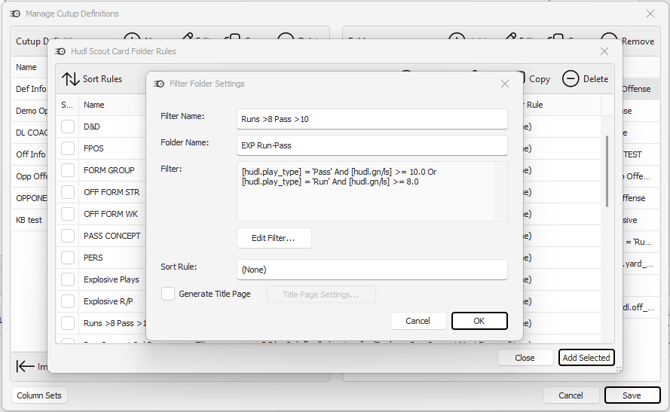
Task: Select the Def Info cutup definition
Action: tap(31, 89)
